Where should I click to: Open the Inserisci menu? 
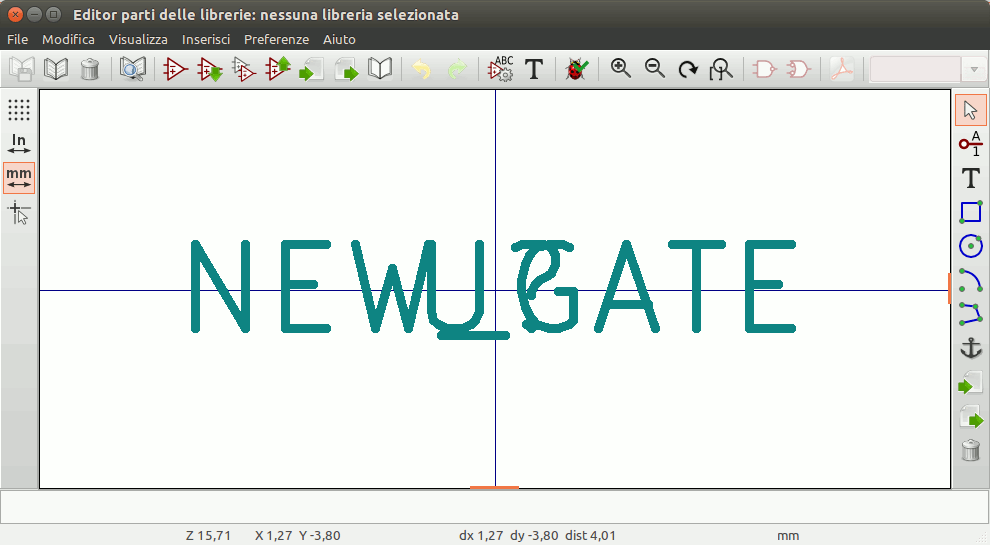pos(206,39)
